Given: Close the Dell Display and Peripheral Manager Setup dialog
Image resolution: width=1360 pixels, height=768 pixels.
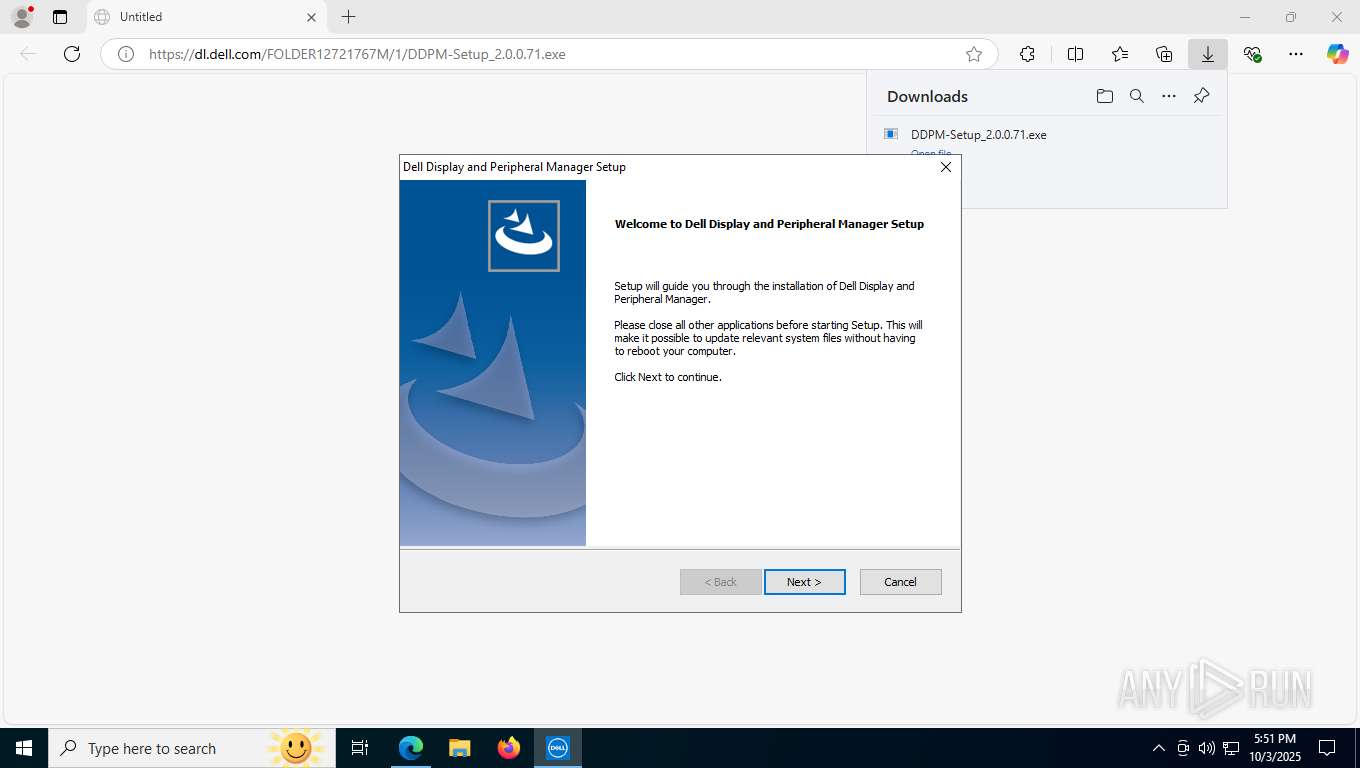Looking at the screenshot, I should (x=945, y=167).
